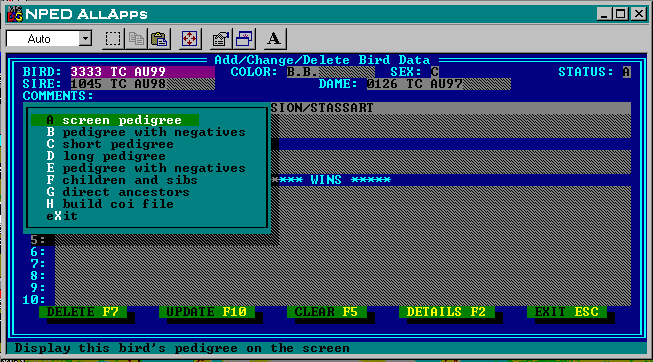This screenshot has width=653, height=362.
Task: Maximize the NPED AllApps window
Action: [621, 14]
